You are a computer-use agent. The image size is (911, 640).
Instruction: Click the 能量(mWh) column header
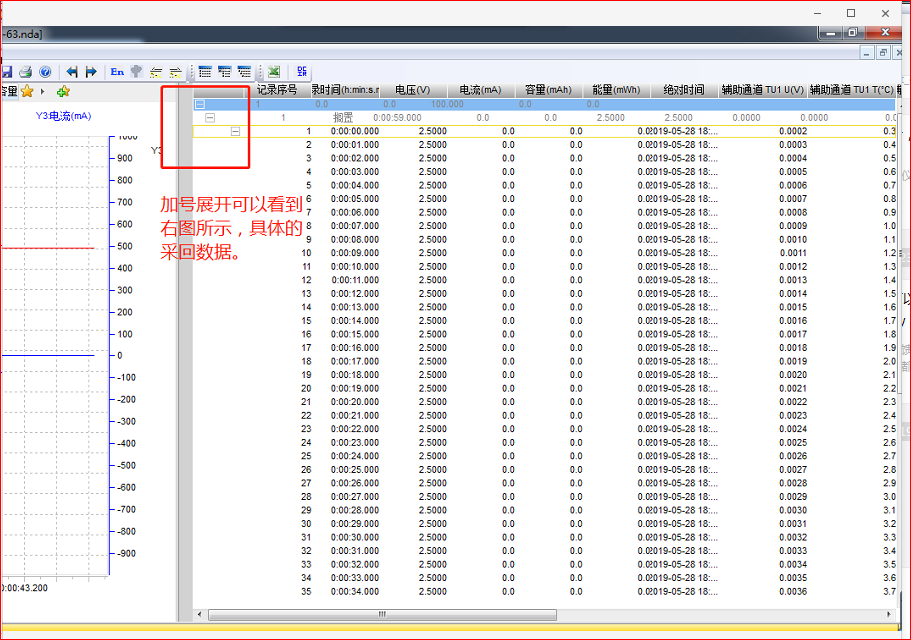pyautogui.click(x=616, y=89)
